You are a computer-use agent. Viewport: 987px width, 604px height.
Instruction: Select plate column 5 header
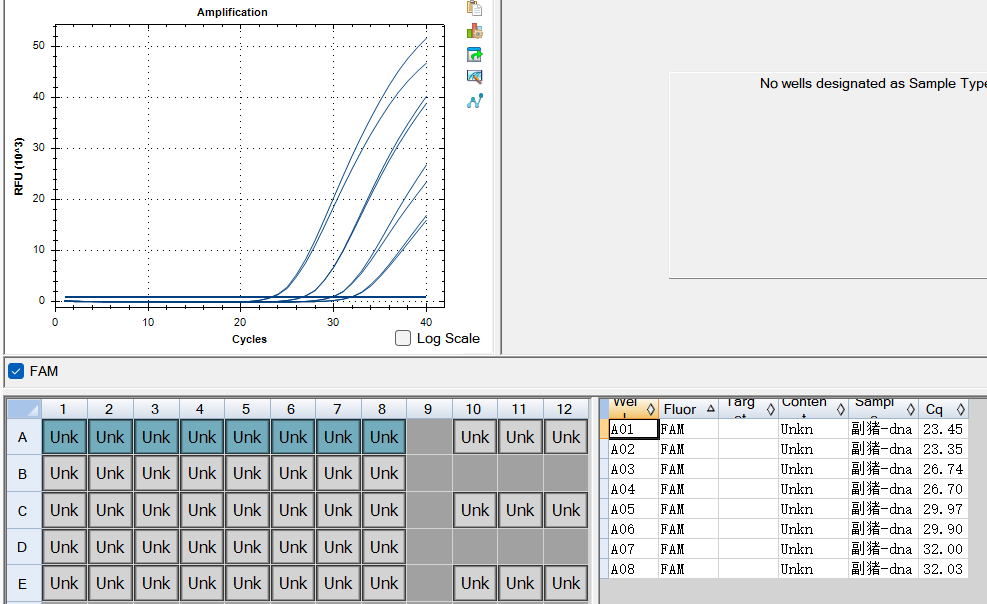247,409
